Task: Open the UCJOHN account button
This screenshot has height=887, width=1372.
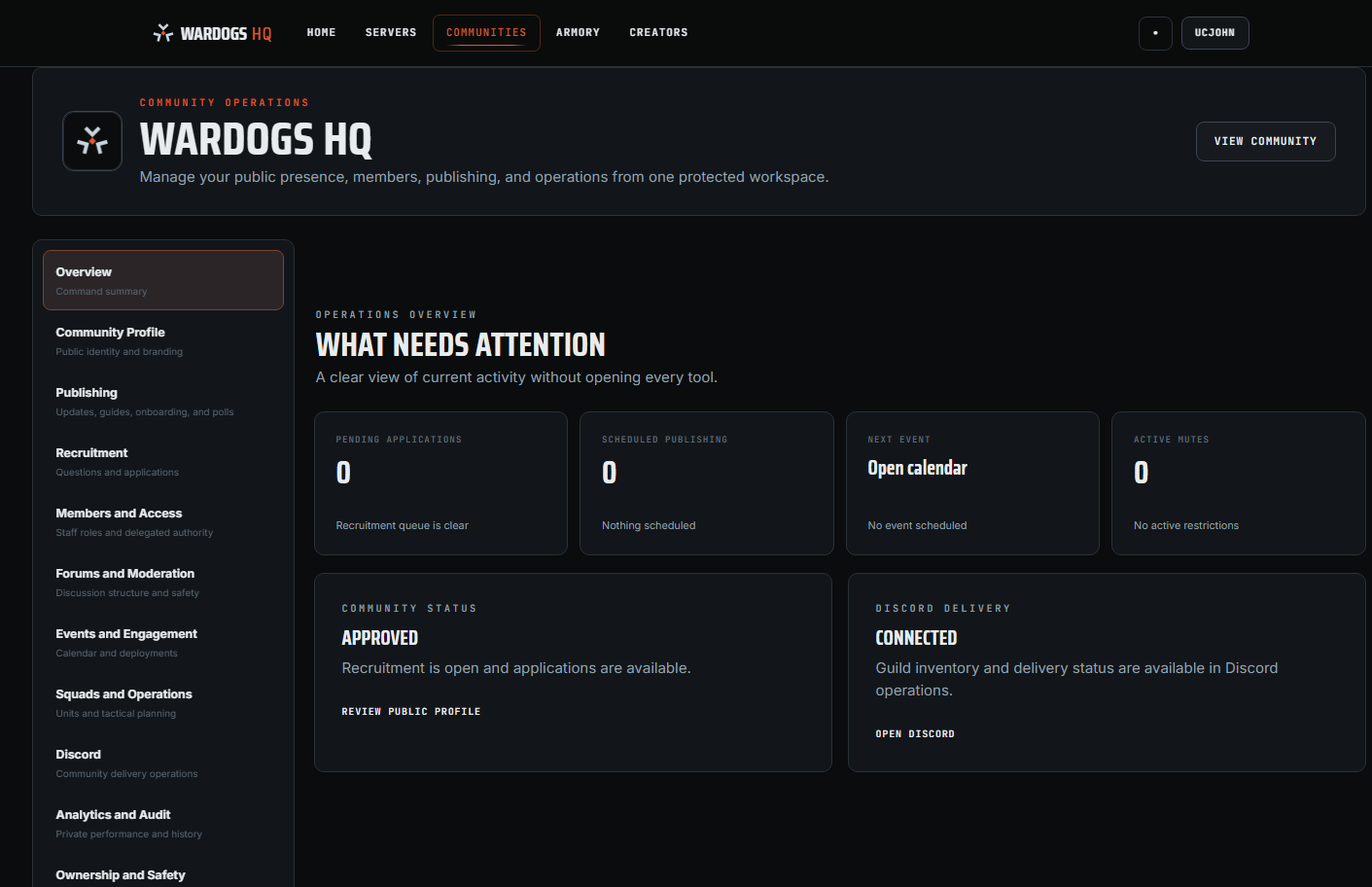Action: 1214,33
